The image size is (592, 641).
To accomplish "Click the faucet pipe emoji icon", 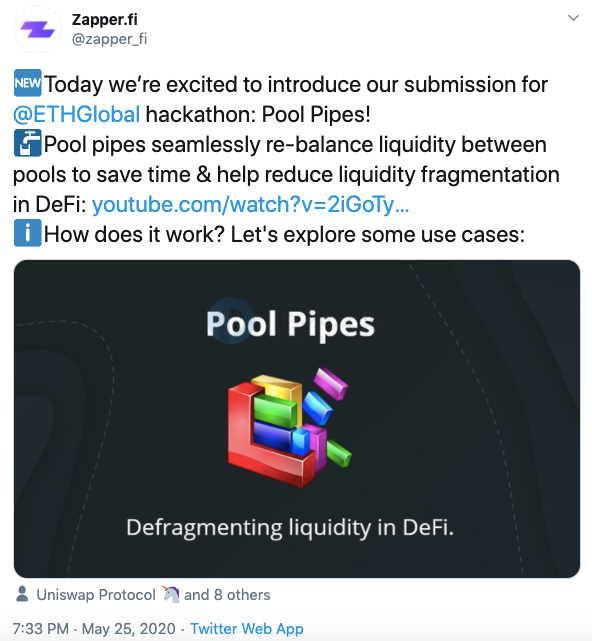I will point(27,143).
